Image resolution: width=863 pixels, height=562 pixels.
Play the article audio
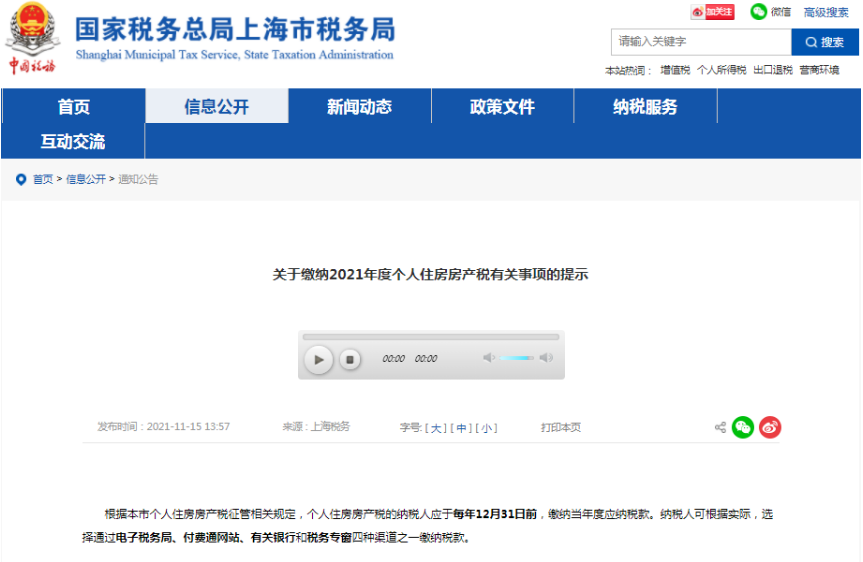319,359
